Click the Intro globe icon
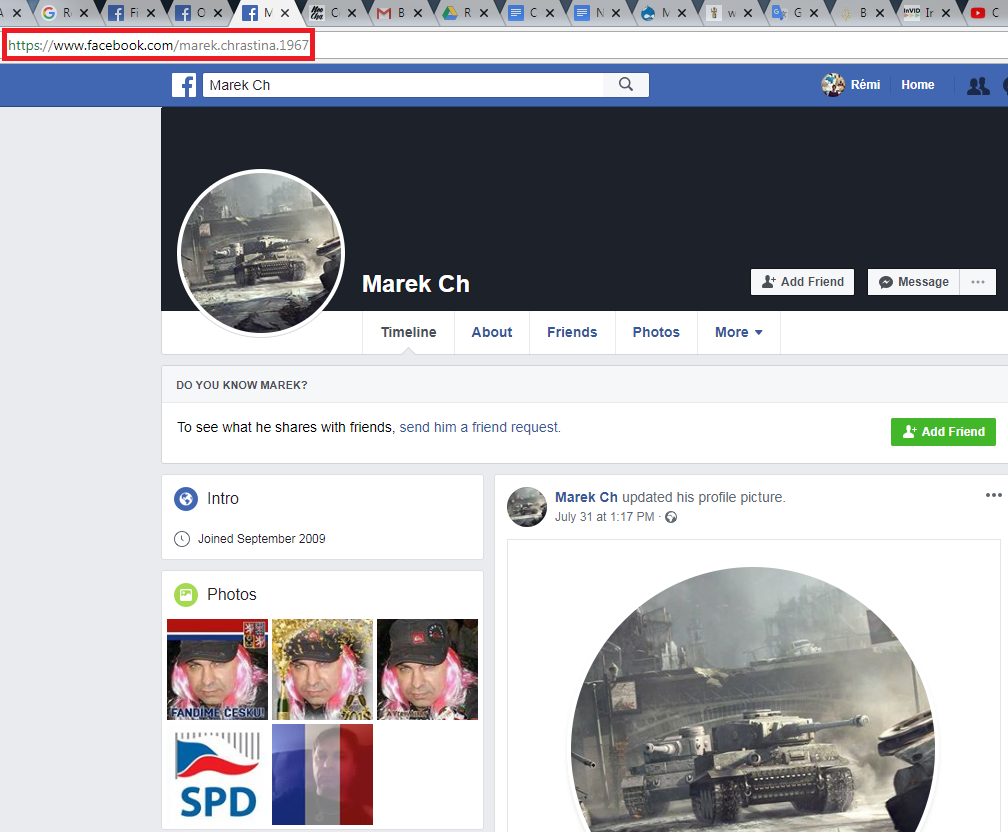 (x=186, y=499)
